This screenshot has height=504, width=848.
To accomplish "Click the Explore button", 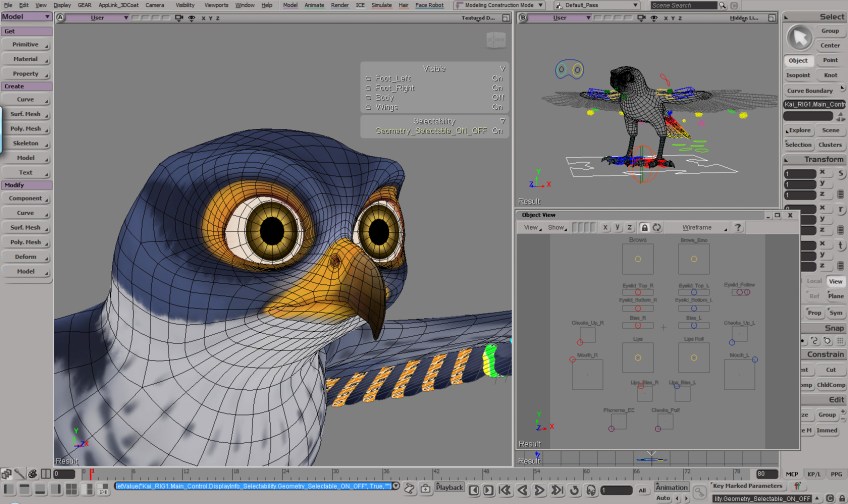I will click(799, 130).
